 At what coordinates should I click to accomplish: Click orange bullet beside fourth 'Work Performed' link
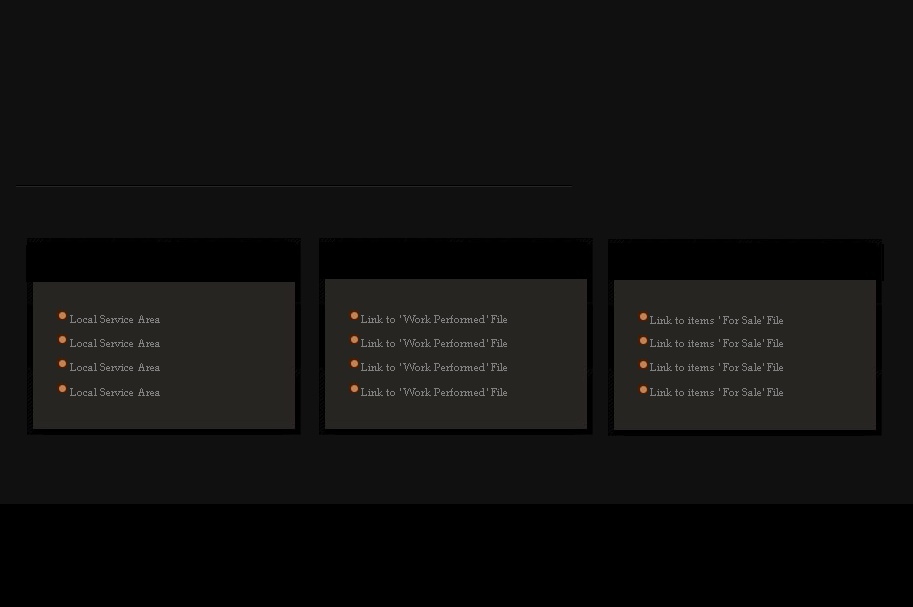click(354, 389)
